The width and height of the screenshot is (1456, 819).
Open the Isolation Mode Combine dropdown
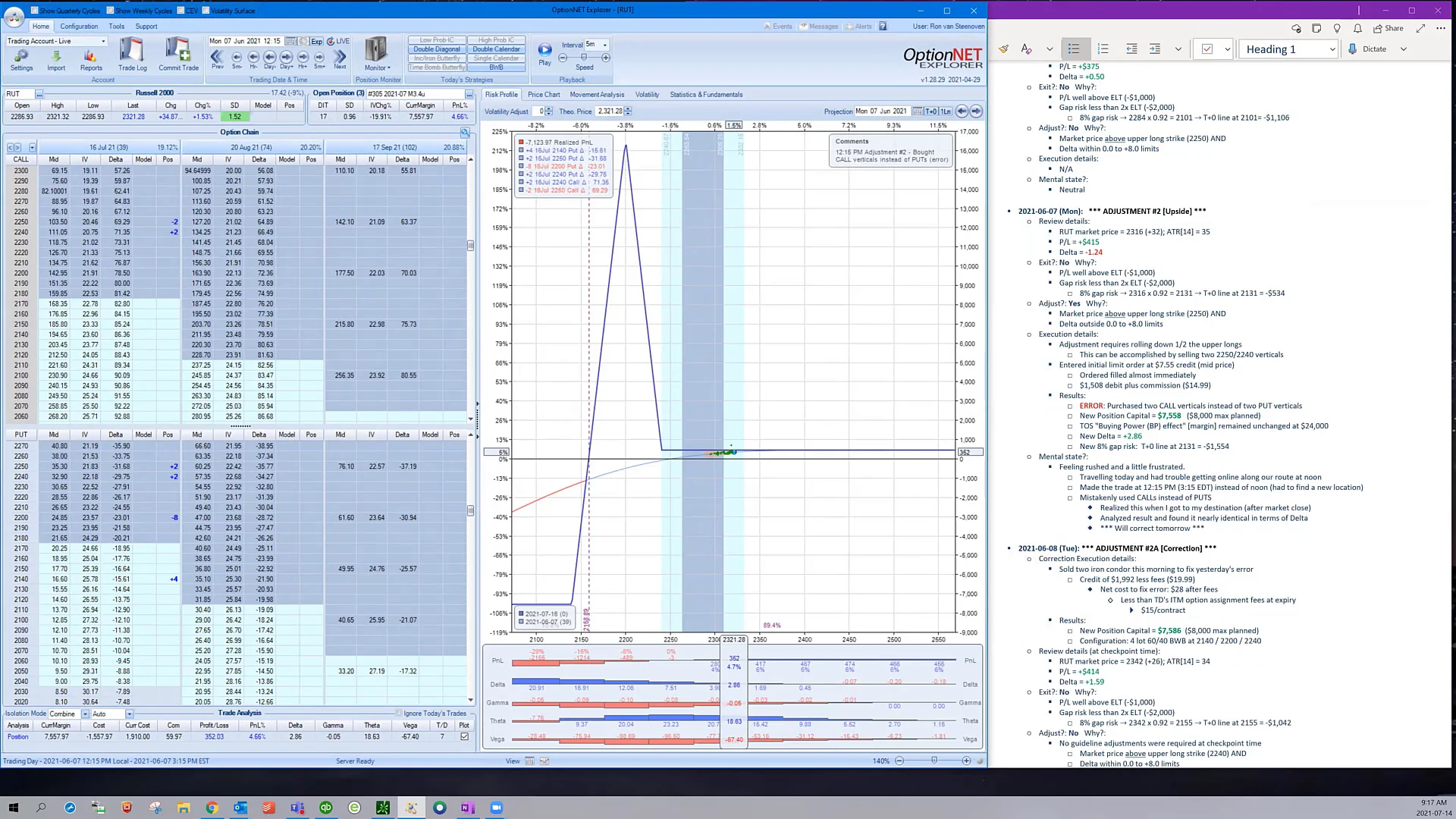pos(85,714)
